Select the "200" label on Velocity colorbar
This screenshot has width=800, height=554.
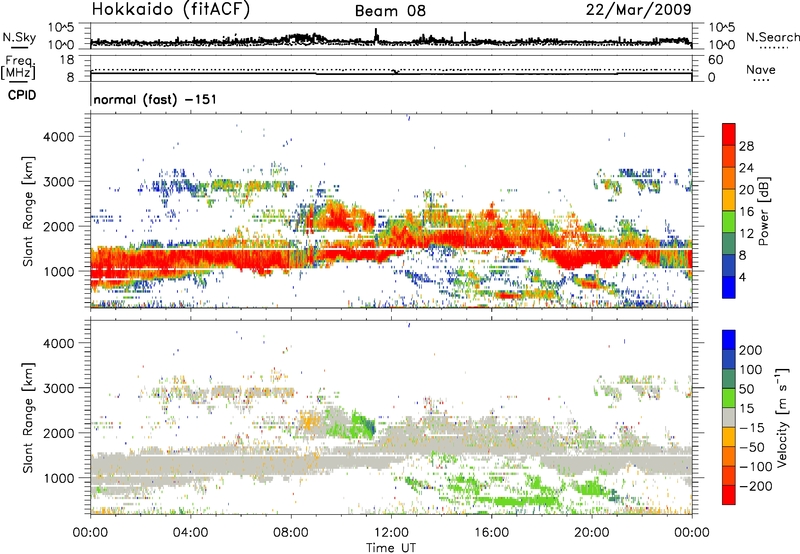pyautogui.click(x=751, y=350)
